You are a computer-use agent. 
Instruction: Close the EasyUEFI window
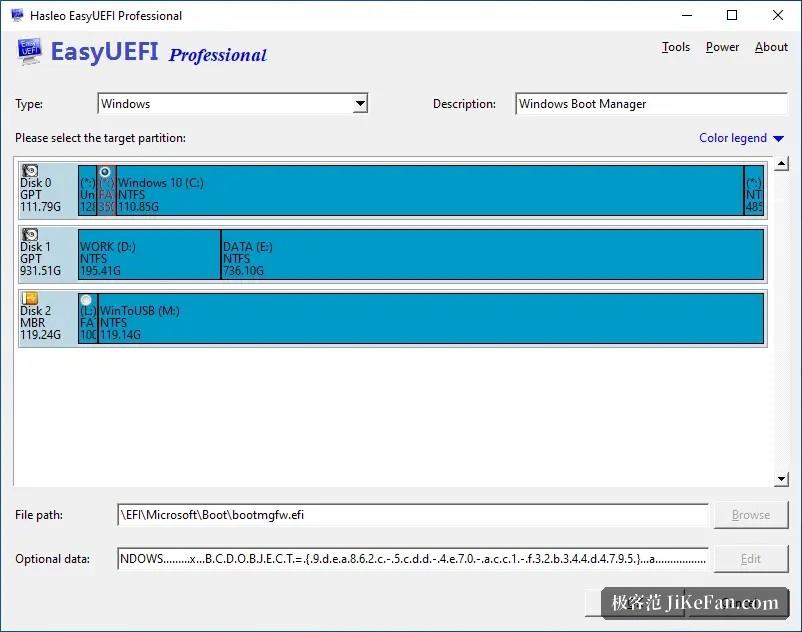(777, 15)
